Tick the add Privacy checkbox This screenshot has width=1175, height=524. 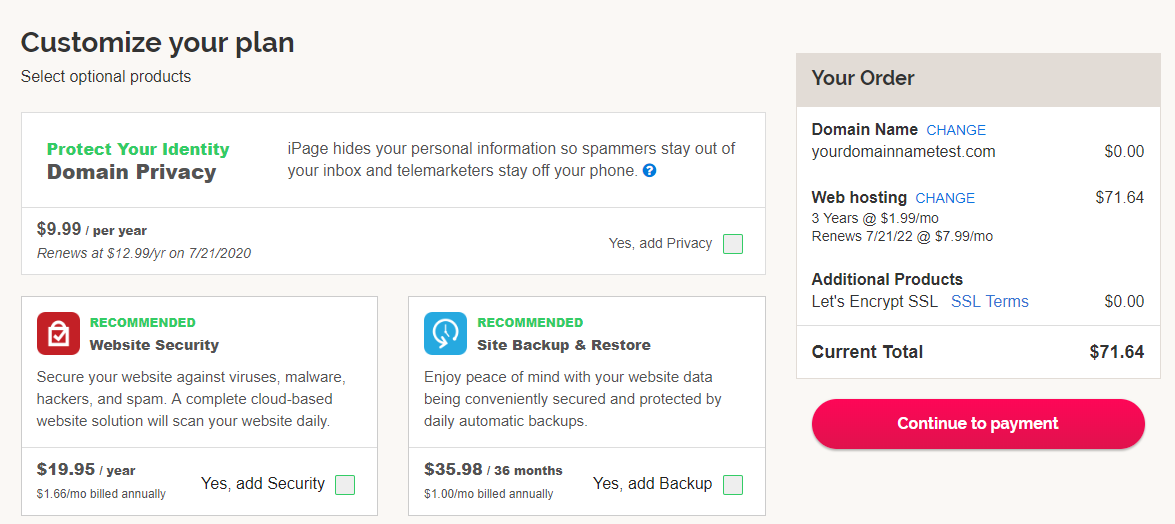pyautogui.click(x=733, y=244)
